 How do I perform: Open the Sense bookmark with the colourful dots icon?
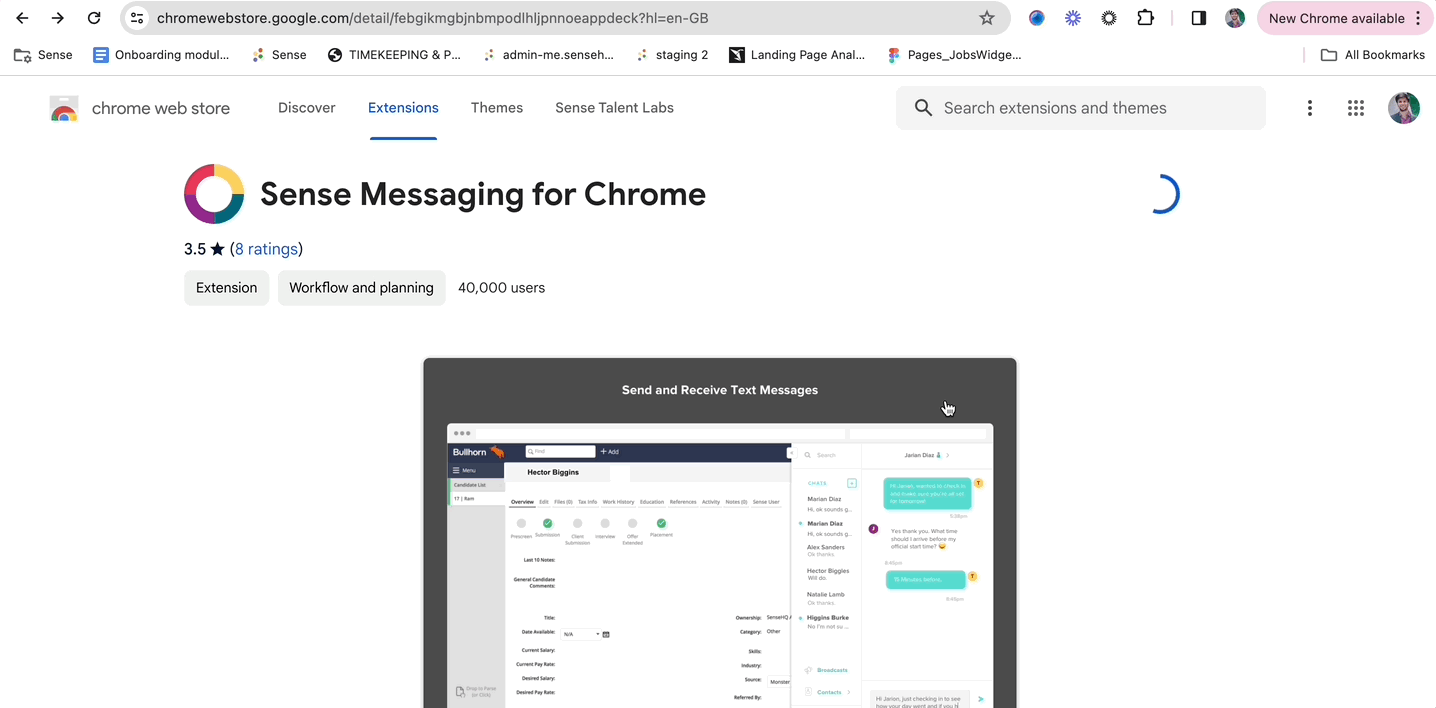click(x=279, y=55)
